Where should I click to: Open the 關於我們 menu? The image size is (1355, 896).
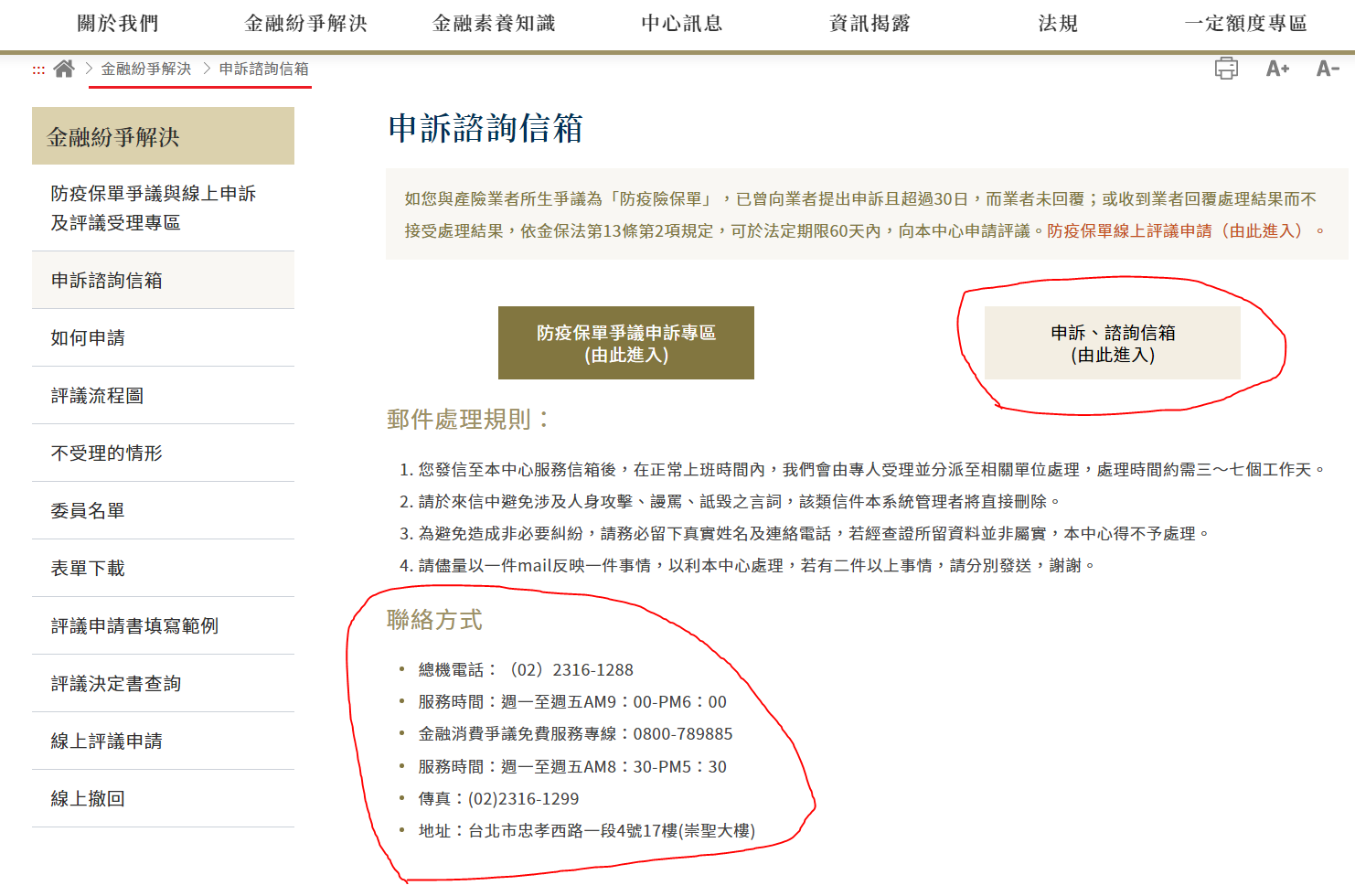click(118, 24)
